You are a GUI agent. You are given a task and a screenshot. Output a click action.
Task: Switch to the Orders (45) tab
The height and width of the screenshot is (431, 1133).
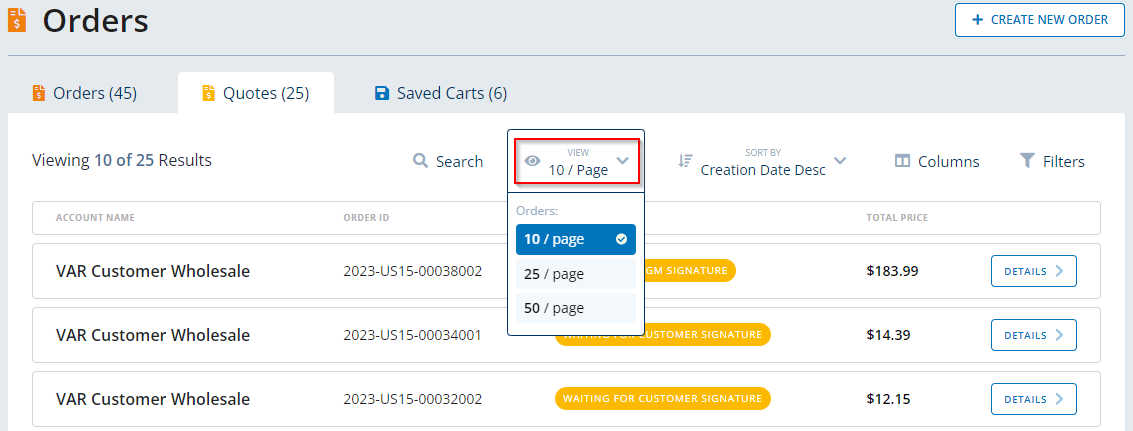pyautogui.click(x=85, y=93)
